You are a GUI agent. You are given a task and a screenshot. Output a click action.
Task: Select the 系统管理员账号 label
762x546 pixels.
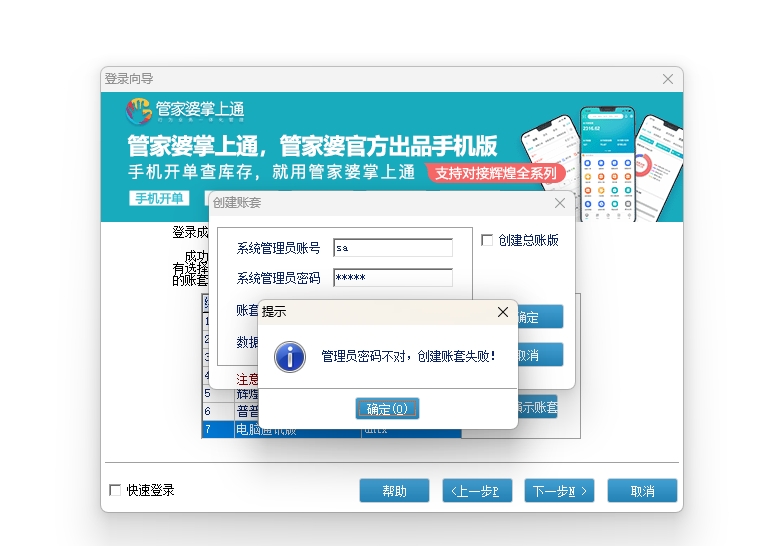tap(278, 248)
